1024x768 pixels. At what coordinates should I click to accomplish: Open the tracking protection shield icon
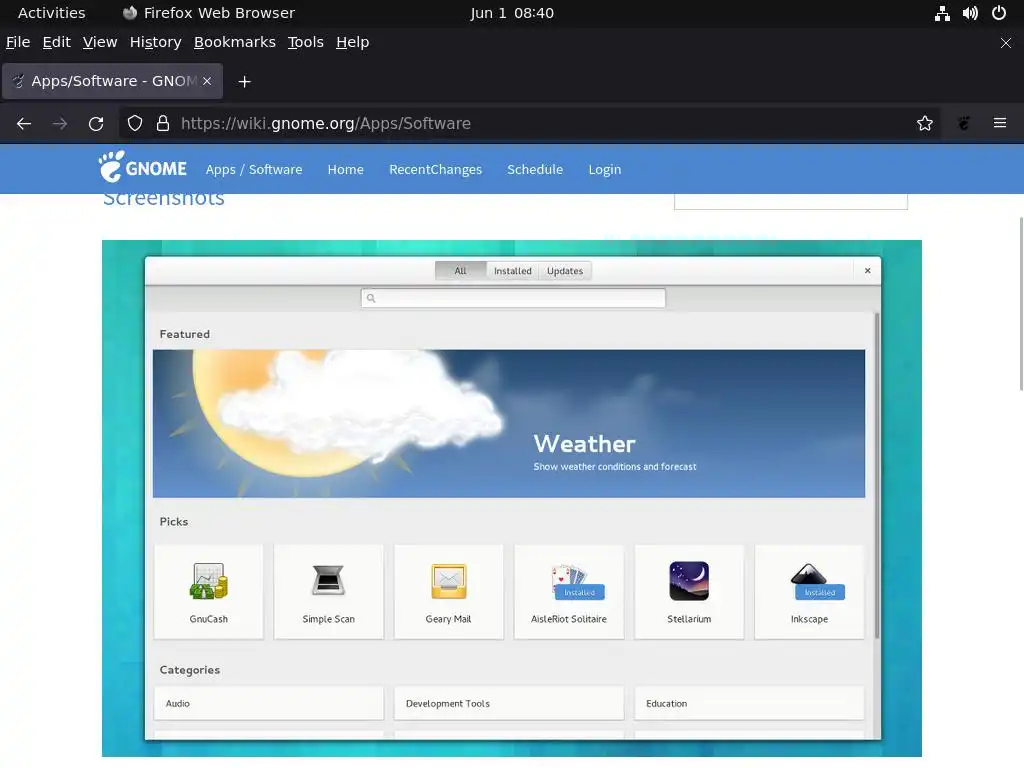tap(135, 123)
